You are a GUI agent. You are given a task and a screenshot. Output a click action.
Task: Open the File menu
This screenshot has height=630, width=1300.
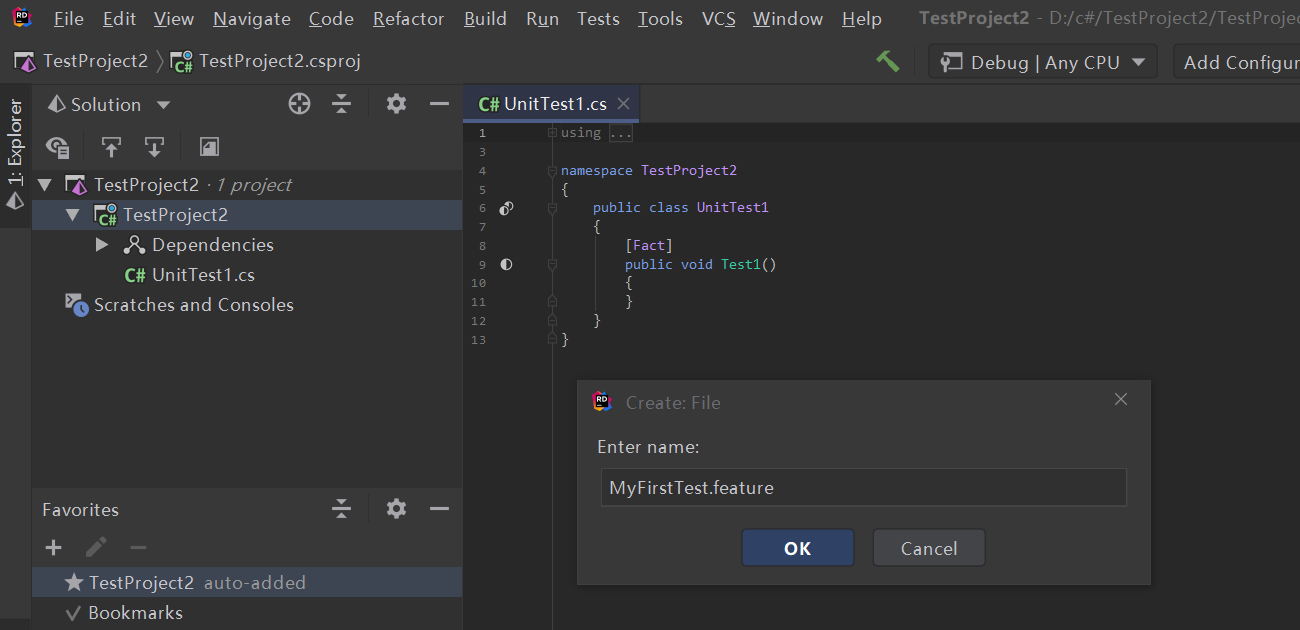tap(68, 19)
